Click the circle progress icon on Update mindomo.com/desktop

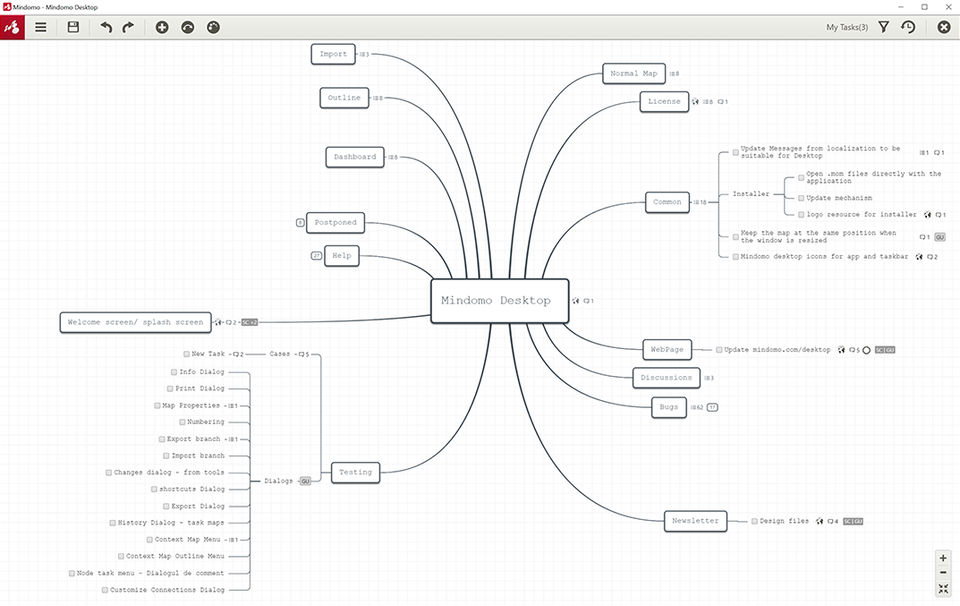(x=866, y=350)
